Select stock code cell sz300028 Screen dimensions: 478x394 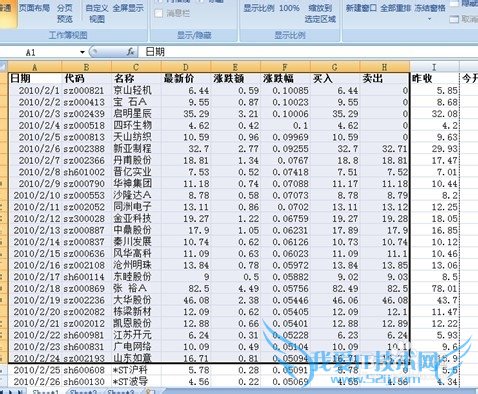click(86, 219)
